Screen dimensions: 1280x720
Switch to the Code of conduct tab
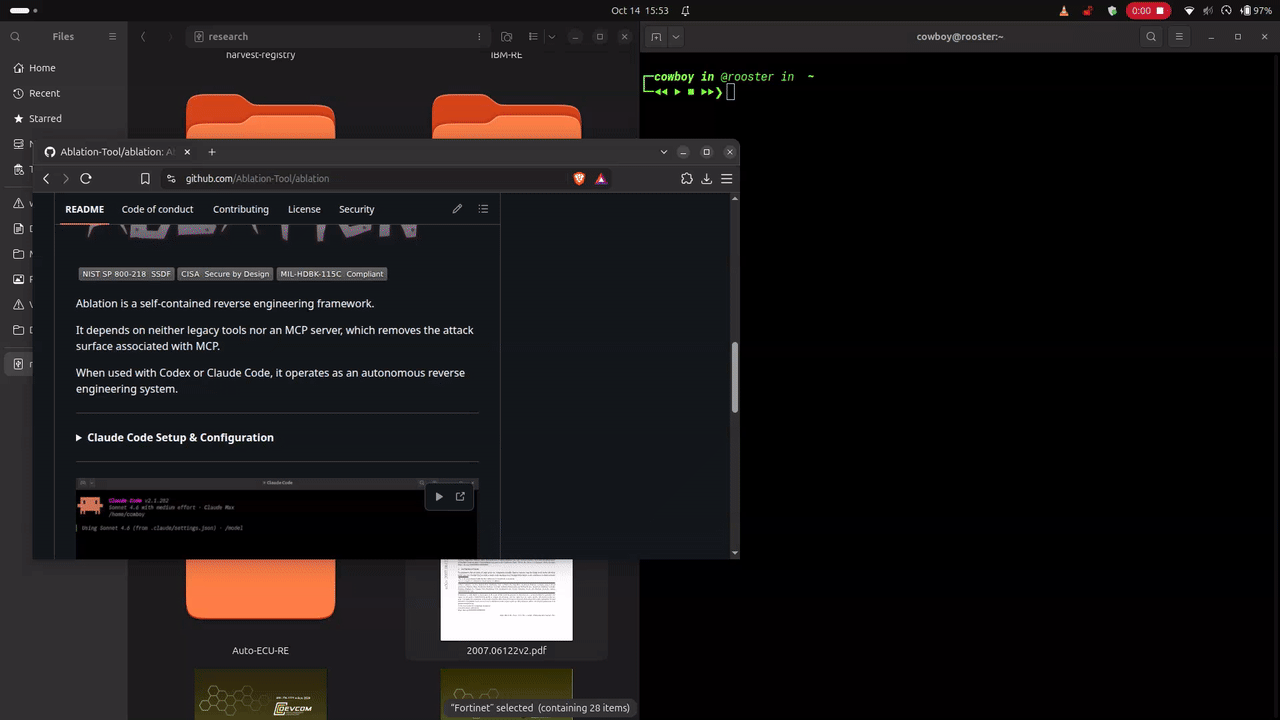(x=157, y=209)
